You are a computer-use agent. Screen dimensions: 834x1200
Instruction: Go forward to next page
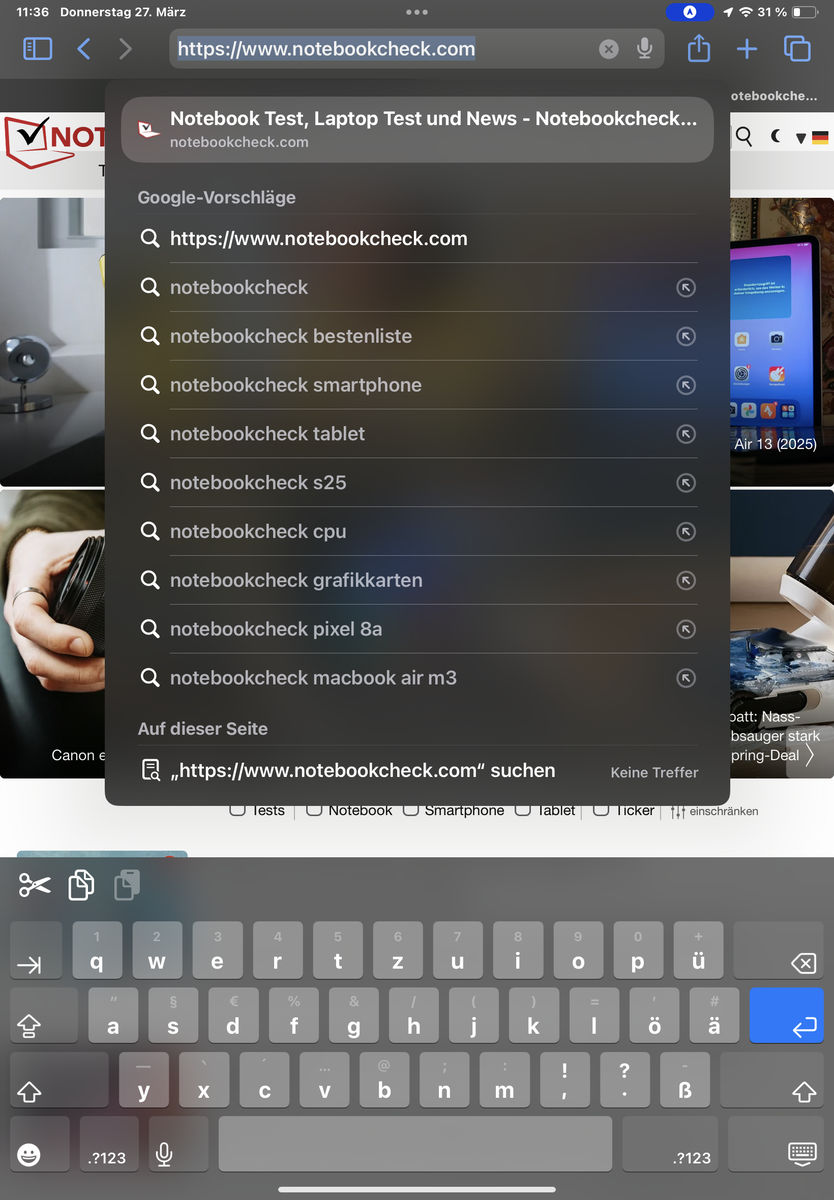(125, 48)
